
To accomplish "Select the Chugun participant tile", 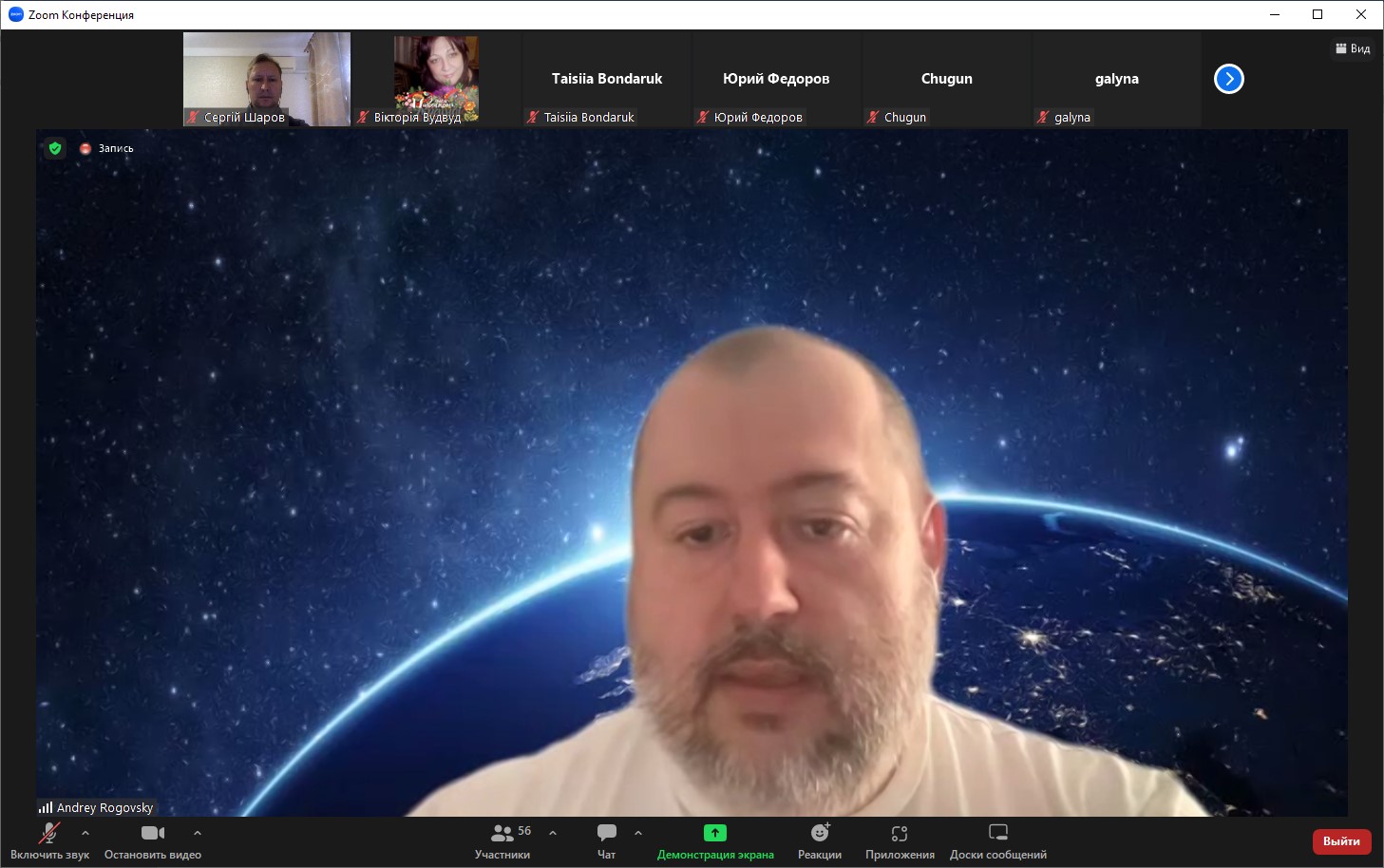I will click(947, 79).
